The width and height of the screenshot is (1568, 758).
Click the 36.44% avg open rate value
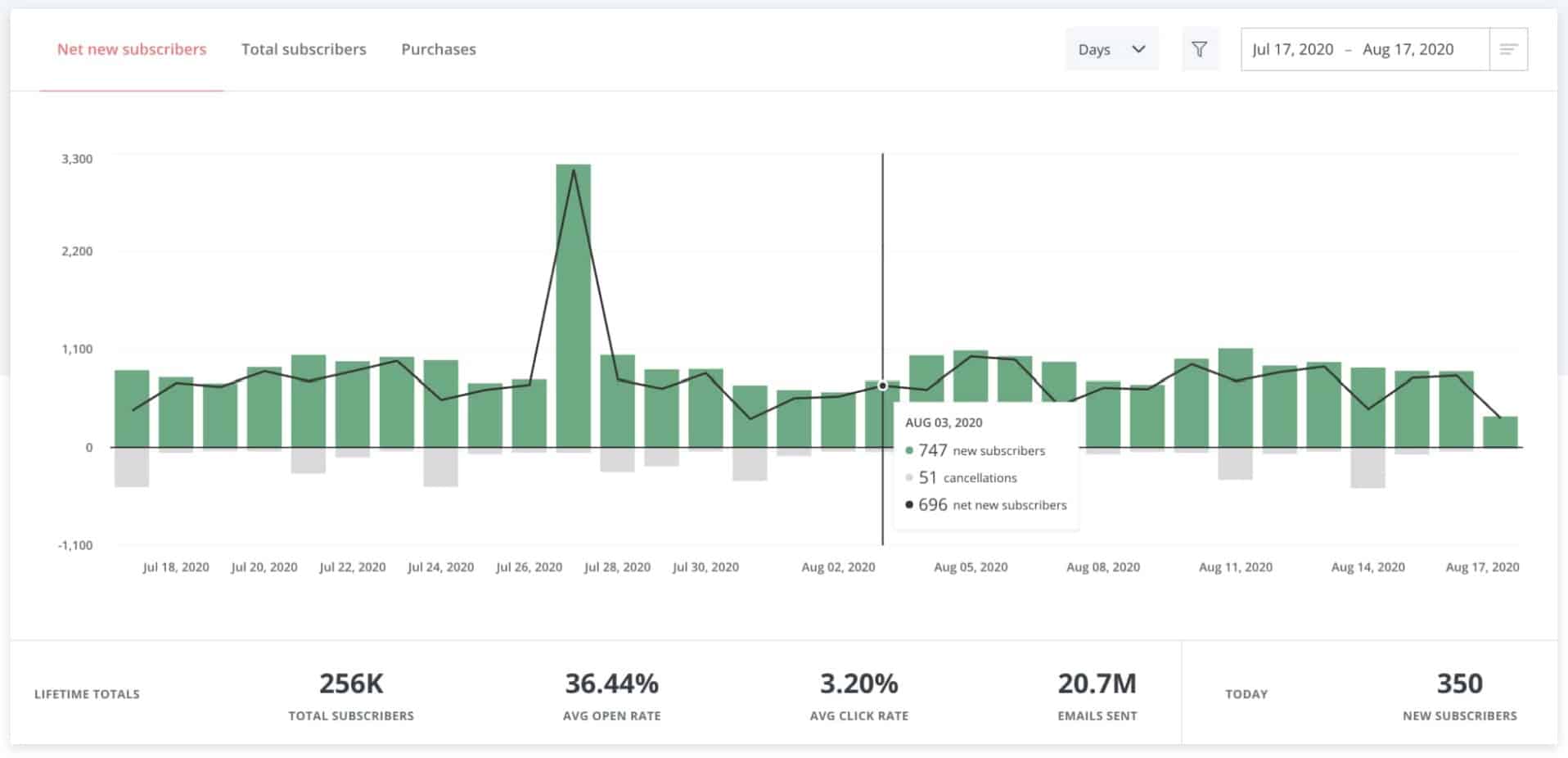(611, 684)
